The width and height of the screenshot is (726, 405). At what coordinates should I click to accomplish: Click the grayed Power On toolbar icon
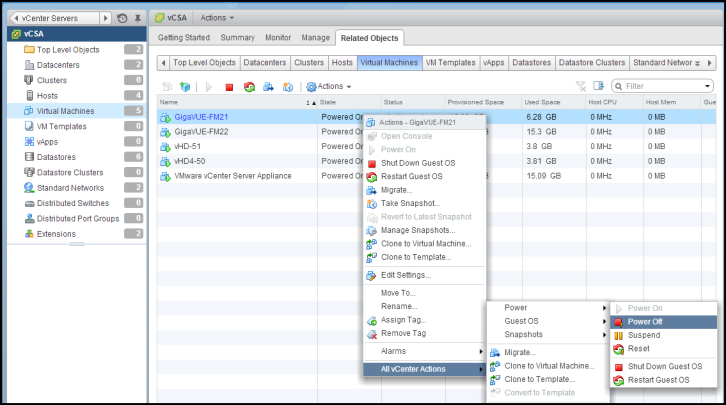209,87
